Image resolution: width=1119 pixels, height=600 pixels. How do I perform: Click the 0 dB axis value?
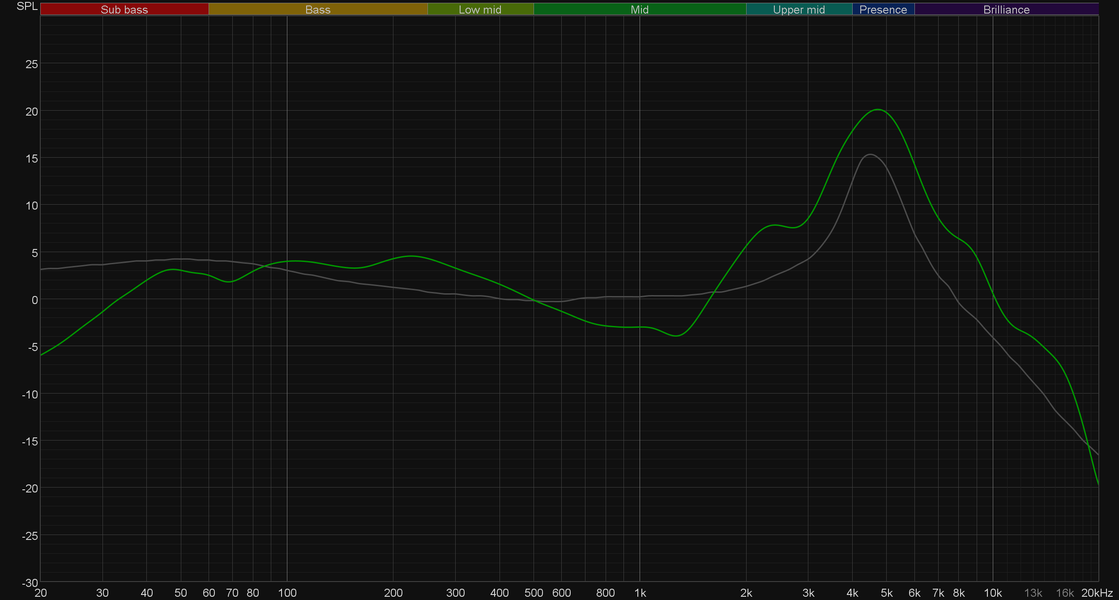(x=34, y=300)
